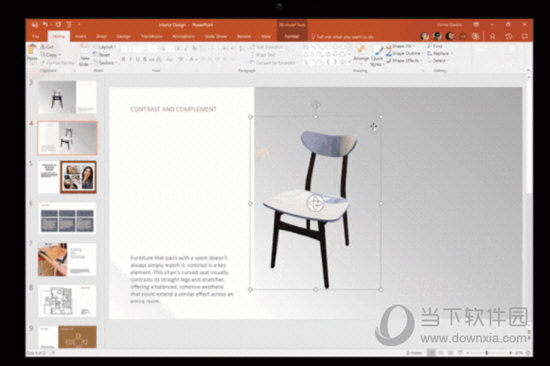Click zoom out minus button

coord(468,352)
